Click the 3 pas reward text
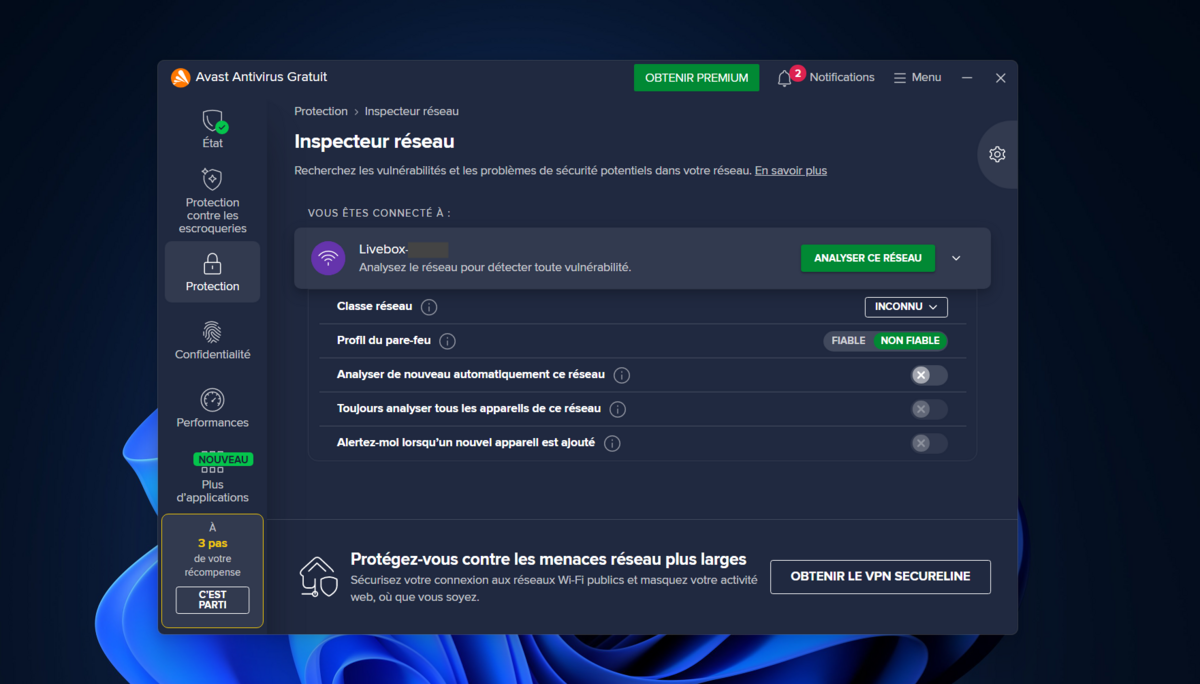1200x684 pixels. pos(212,544)
